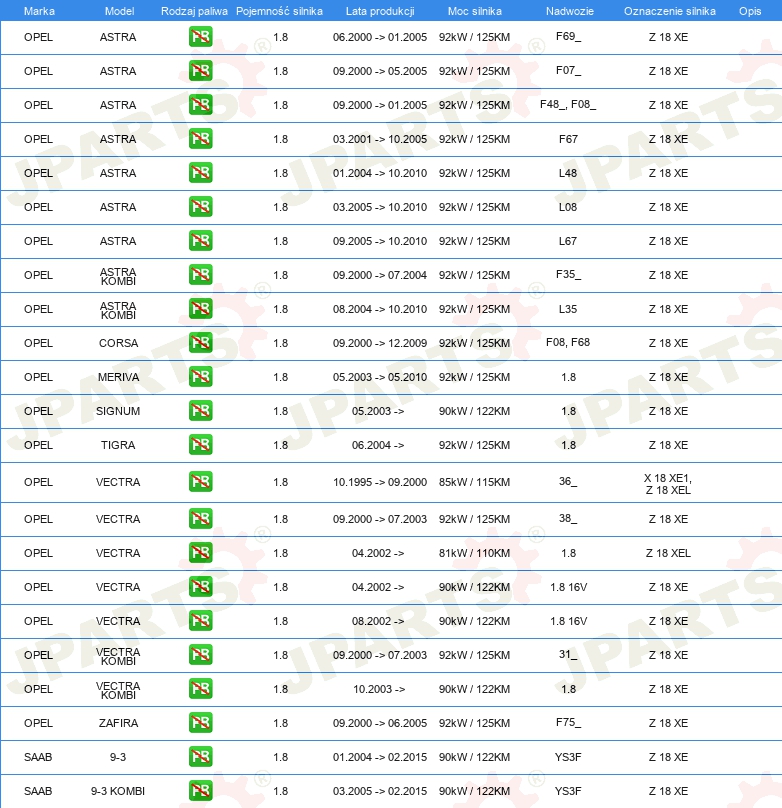Click the fuel icon in the Vectra Kombi 10.2003 row
Viewport: 782px width, 808px height.
coord(200,689)
